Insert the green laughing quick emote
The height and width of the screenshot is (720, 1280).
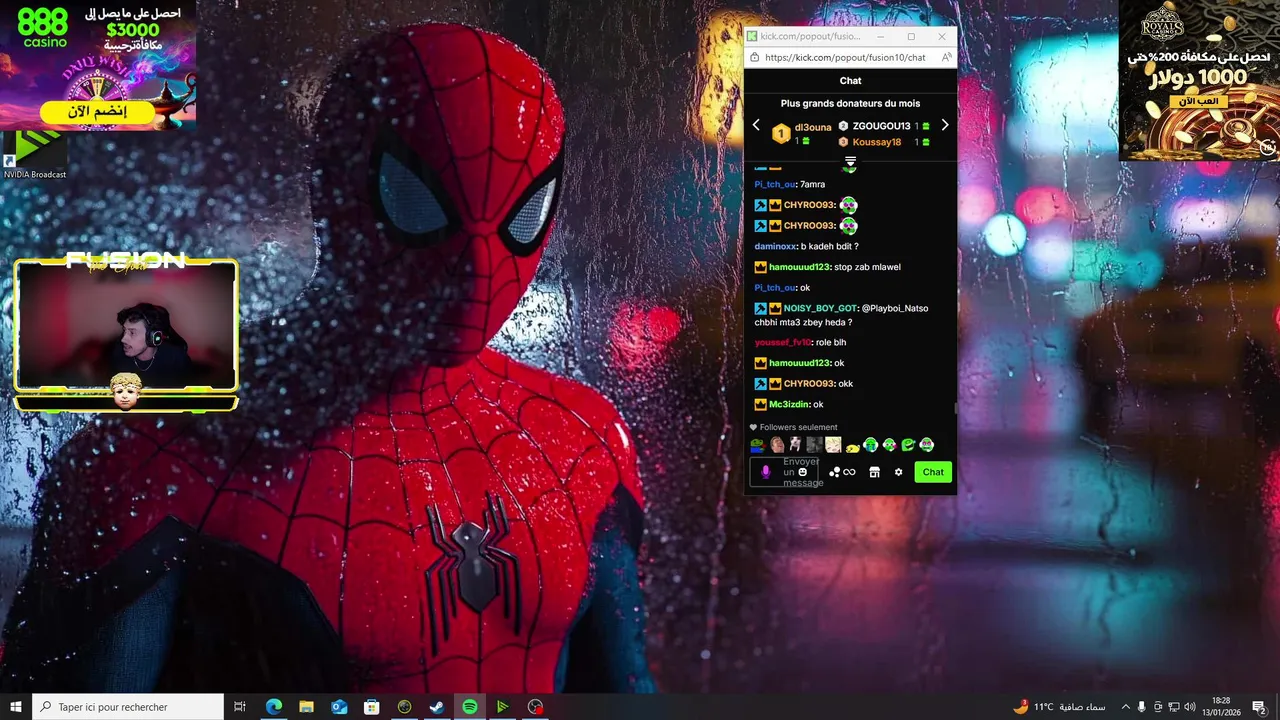[x=908, y=445]
